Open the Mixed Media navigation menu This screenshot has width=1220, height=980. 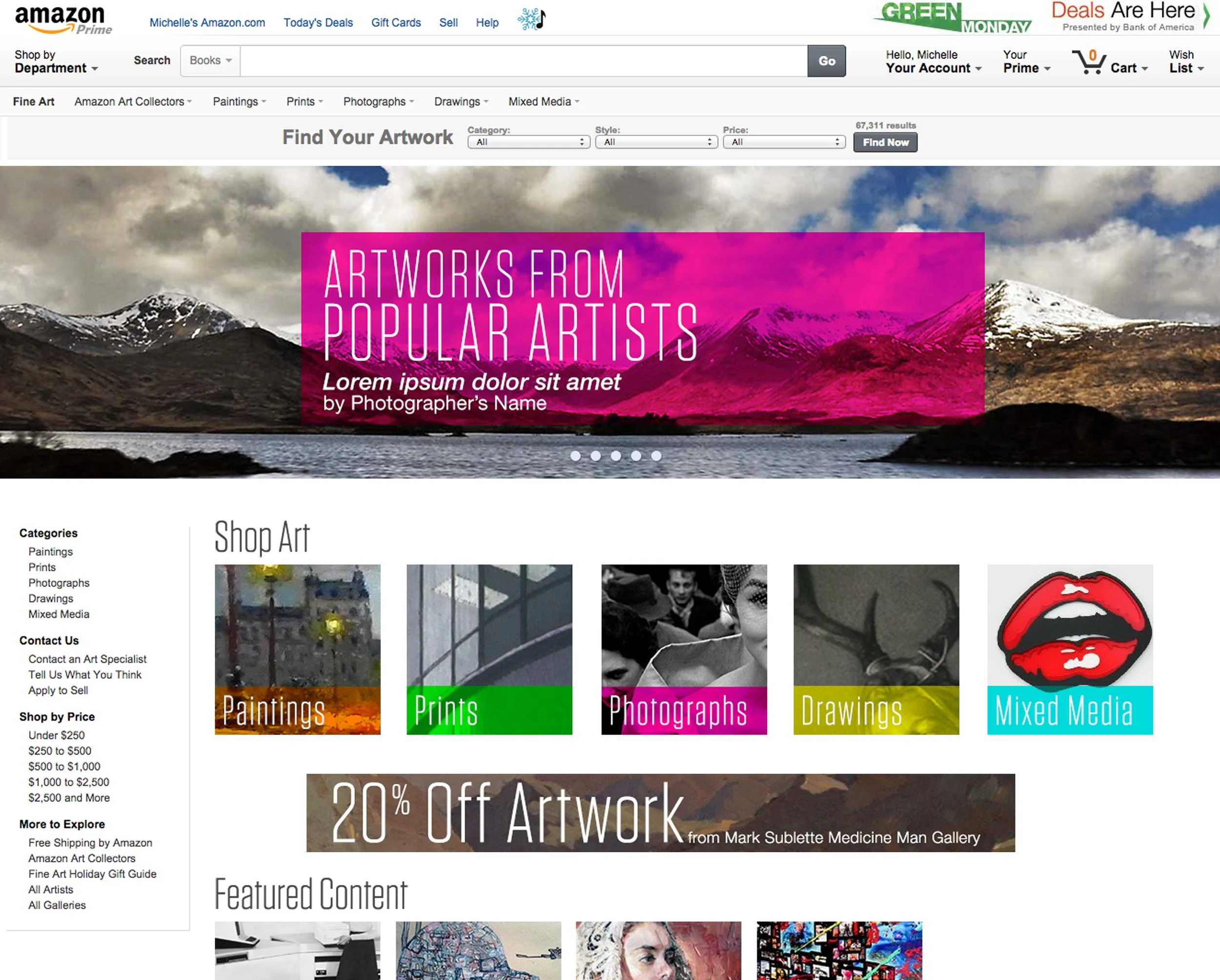pyautogui.click(x=543, y=102)
